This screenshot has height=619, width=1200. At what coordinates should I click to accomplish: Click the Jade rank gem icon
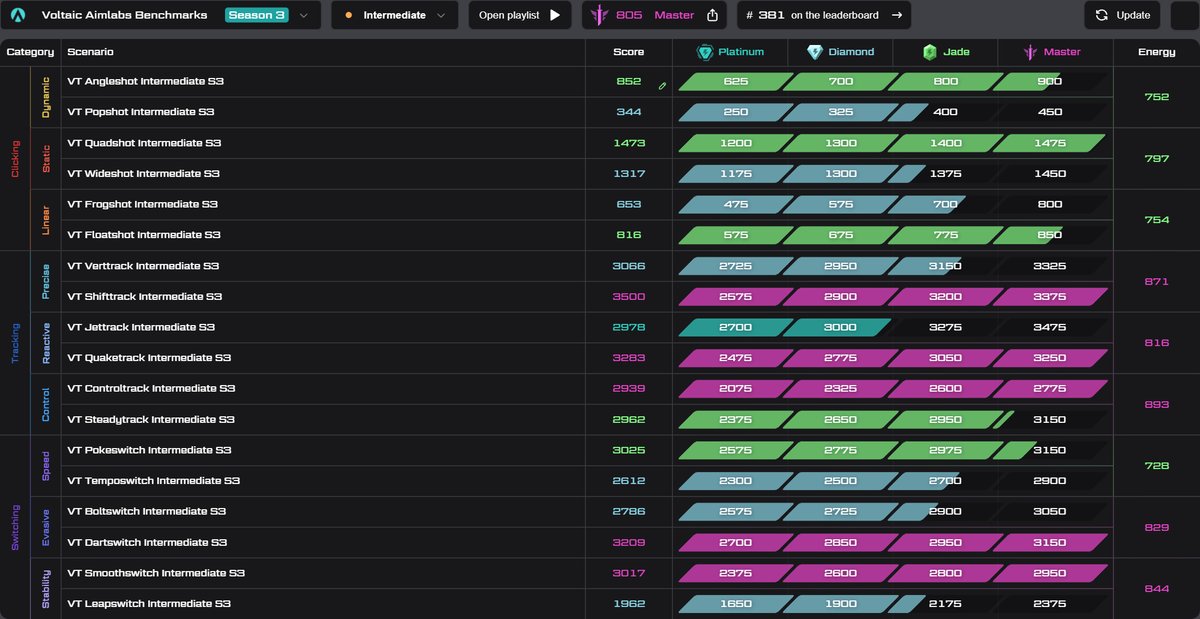tap(929, 52)
